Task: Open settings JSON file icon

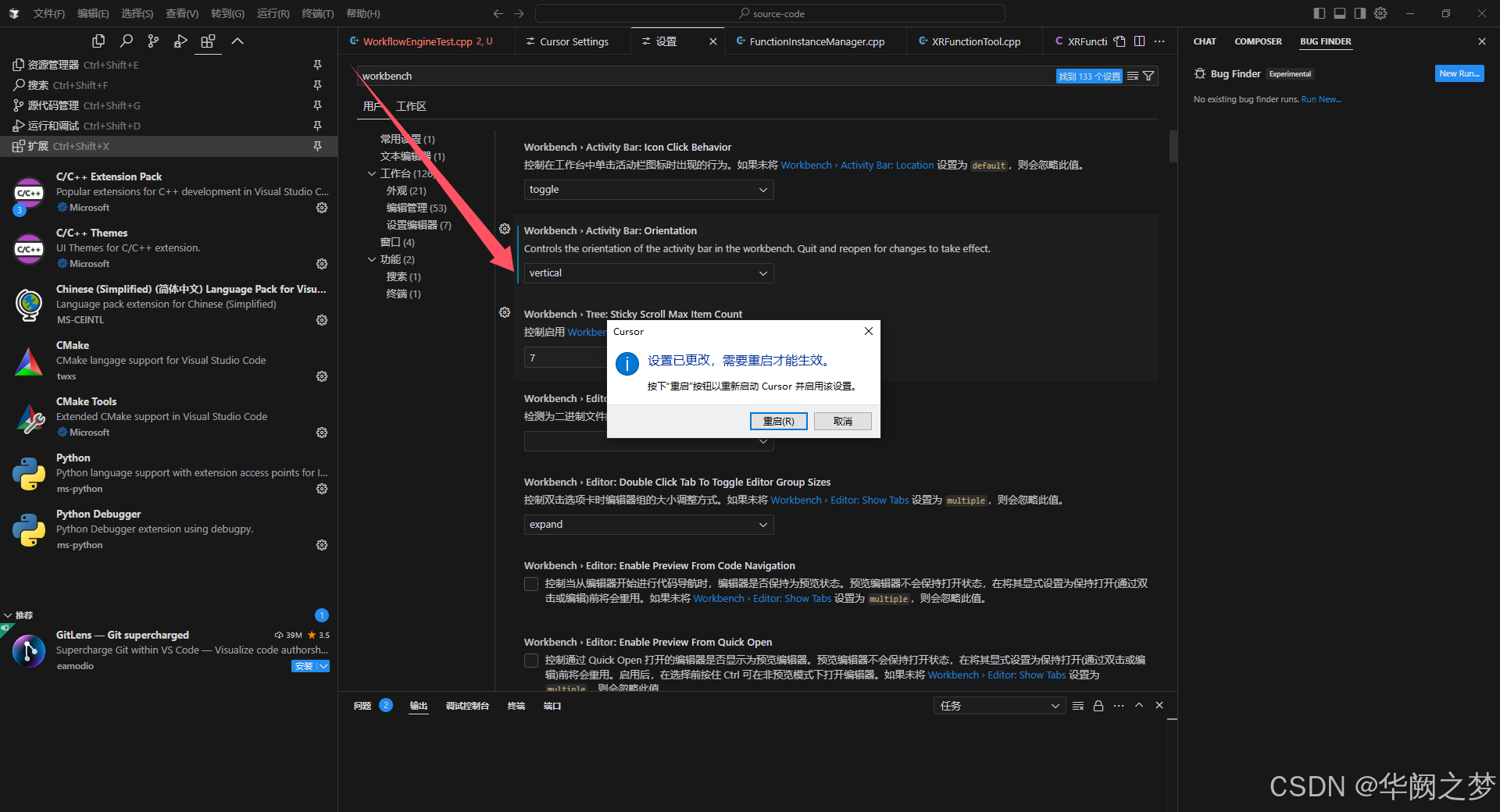Action: [x=1119, y=41]
